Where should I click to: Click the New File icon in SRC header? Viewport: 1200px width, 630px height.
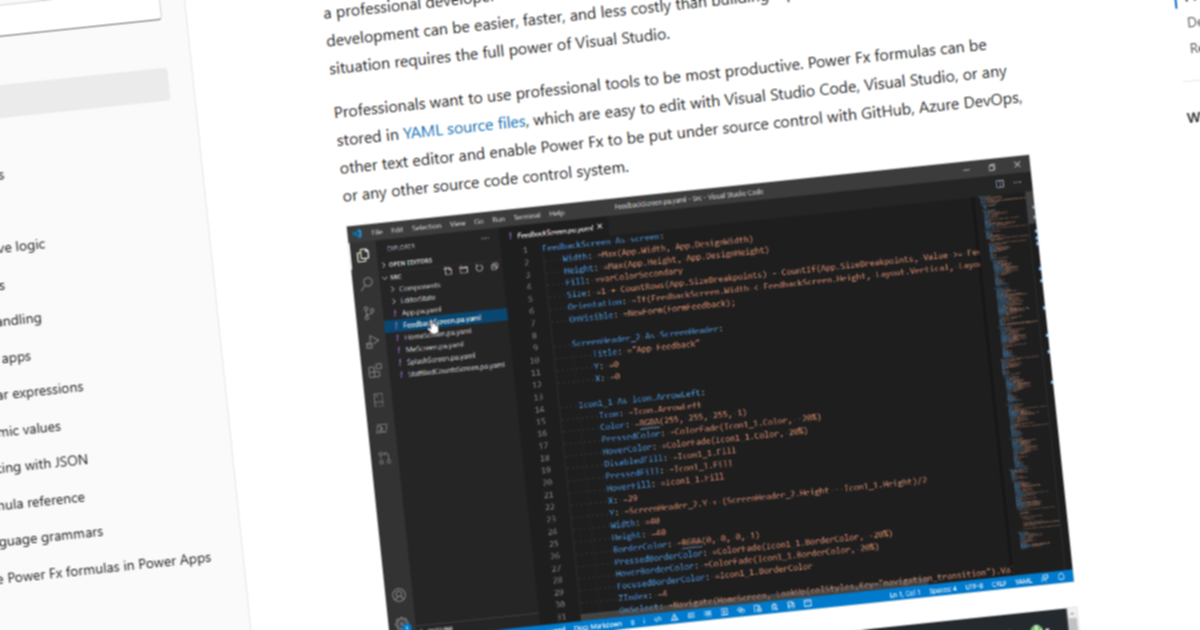point(448,271)
